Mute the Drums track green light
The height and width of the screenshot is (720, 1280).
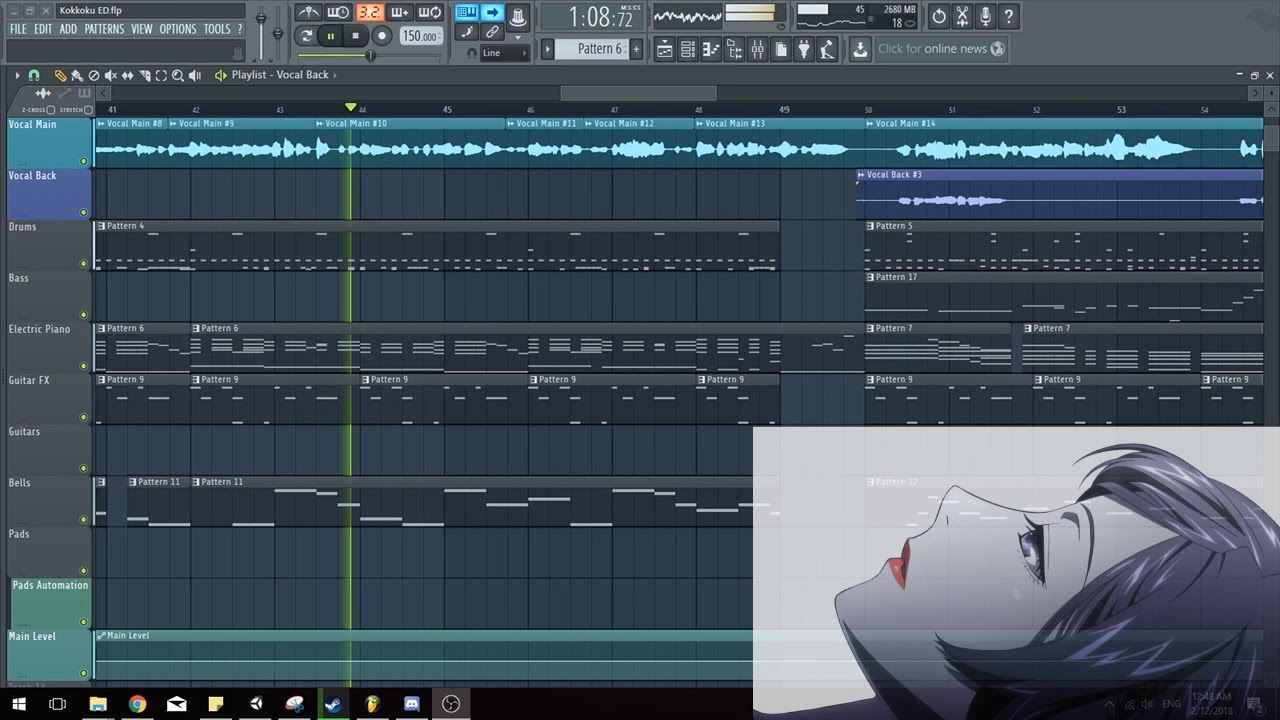pyautogui.click(x=84, y=264)
